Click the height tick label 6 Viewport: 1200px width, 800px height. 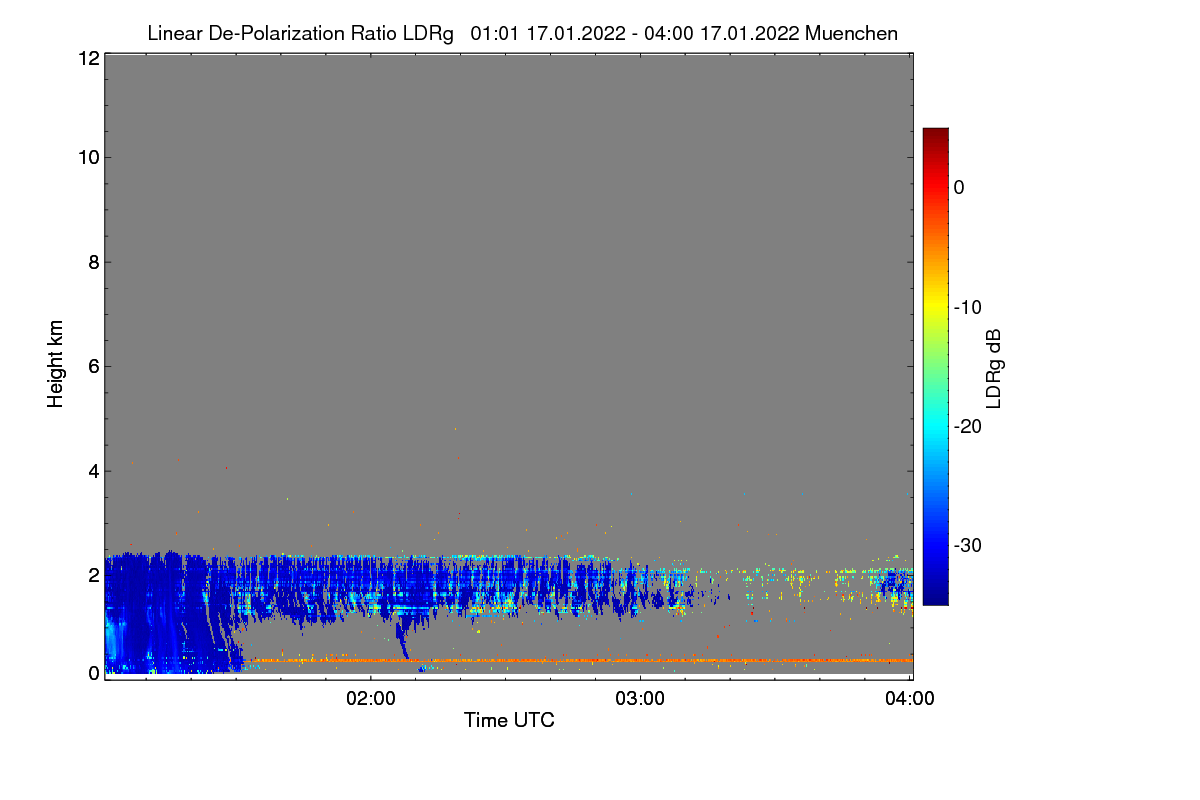tap(92, 366)
